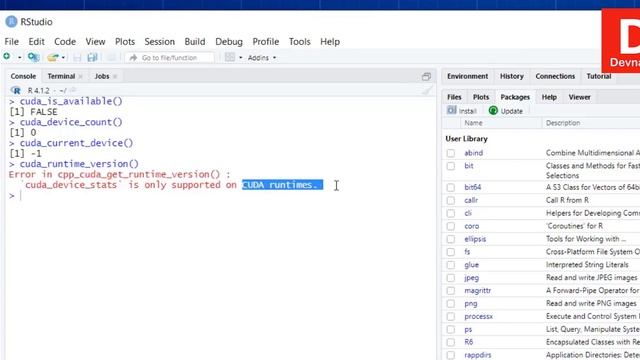640x360 pixels.
Task: Open the Debug menu
Action: (x=229, y=42)
